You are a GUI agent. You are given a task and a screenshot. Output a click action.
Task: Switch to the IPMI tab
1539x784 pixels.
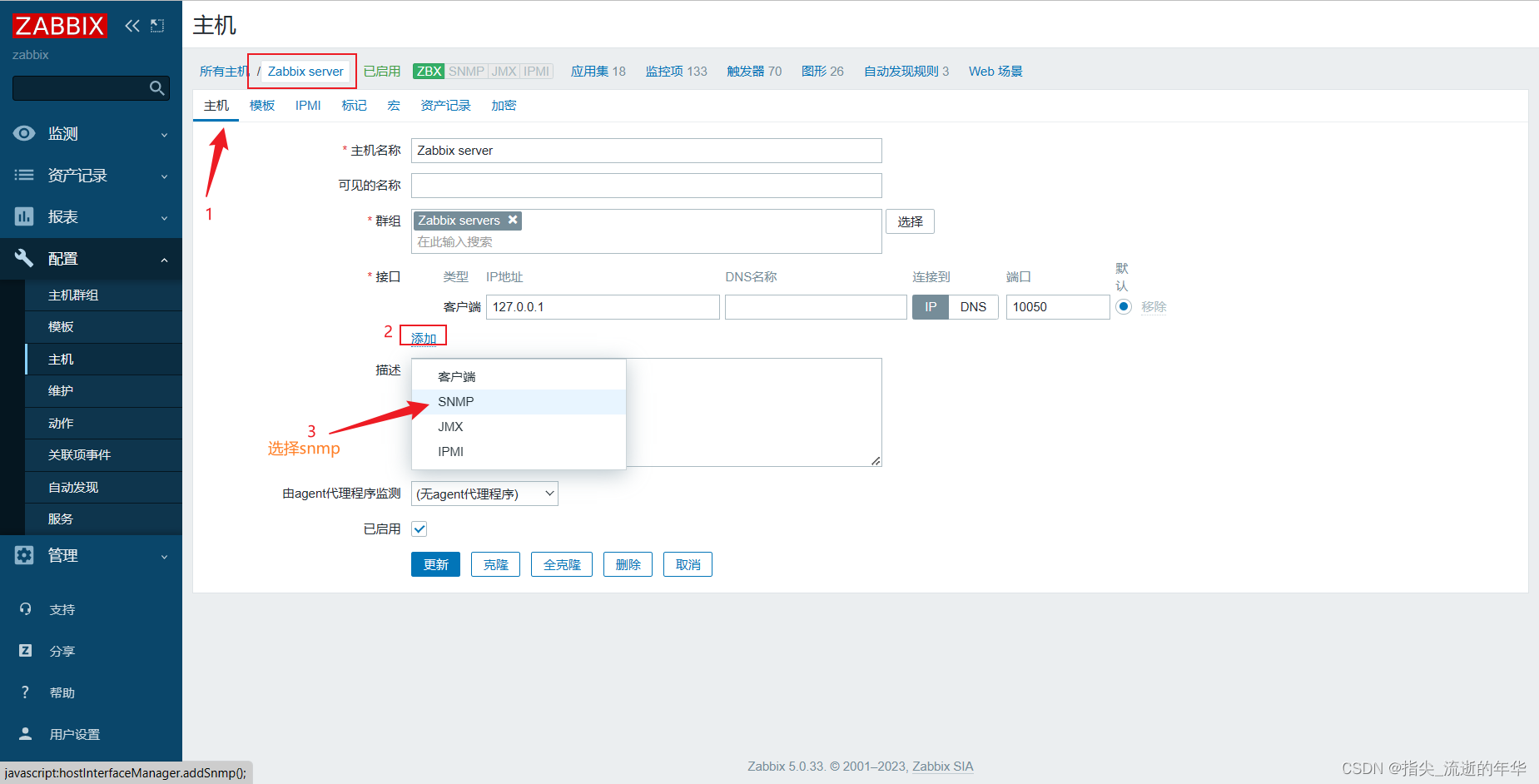point(308,106)
